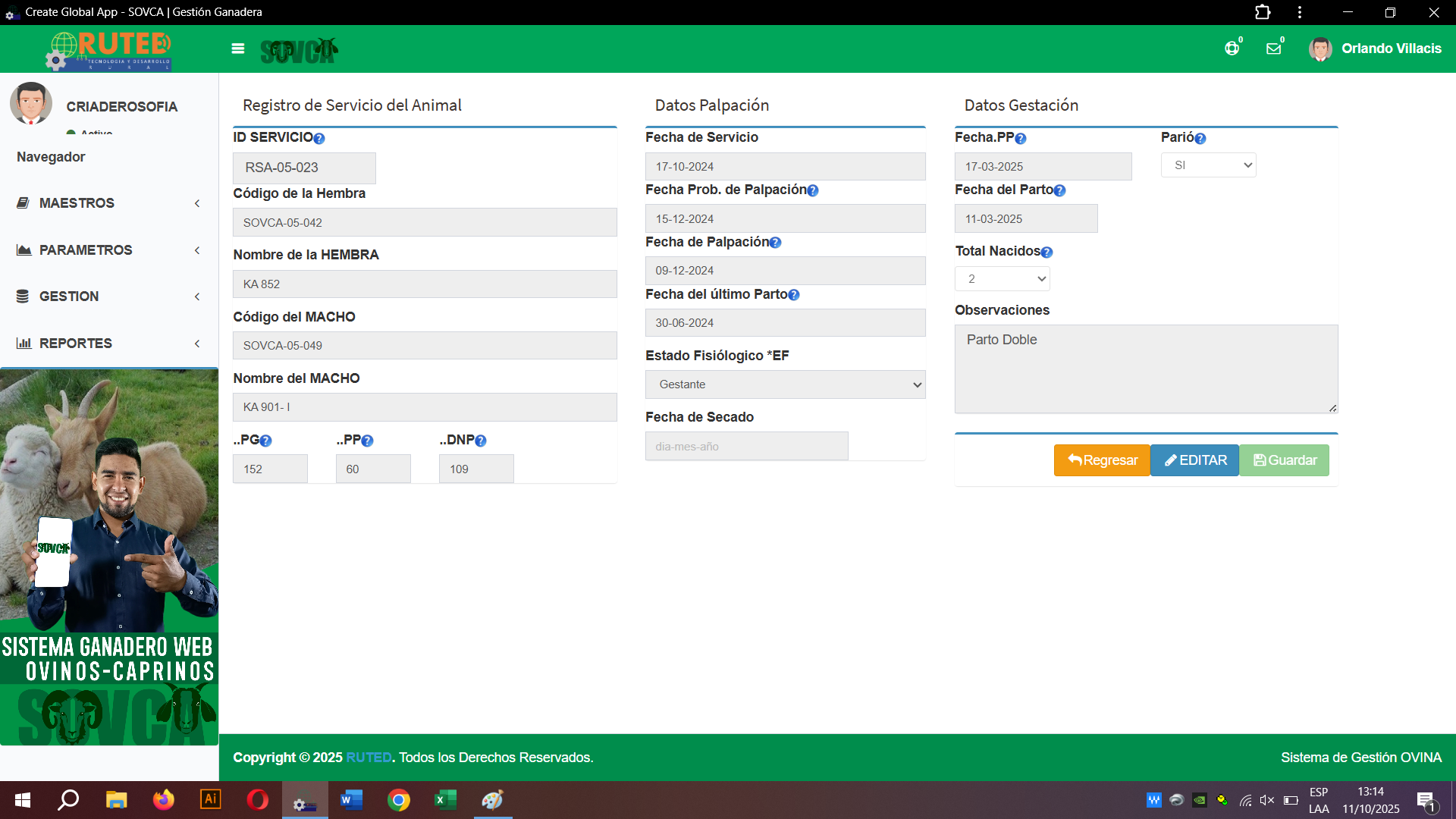Click the blue EDITAR button
The image size is (1456, 819).
[x=1194, y=460]
